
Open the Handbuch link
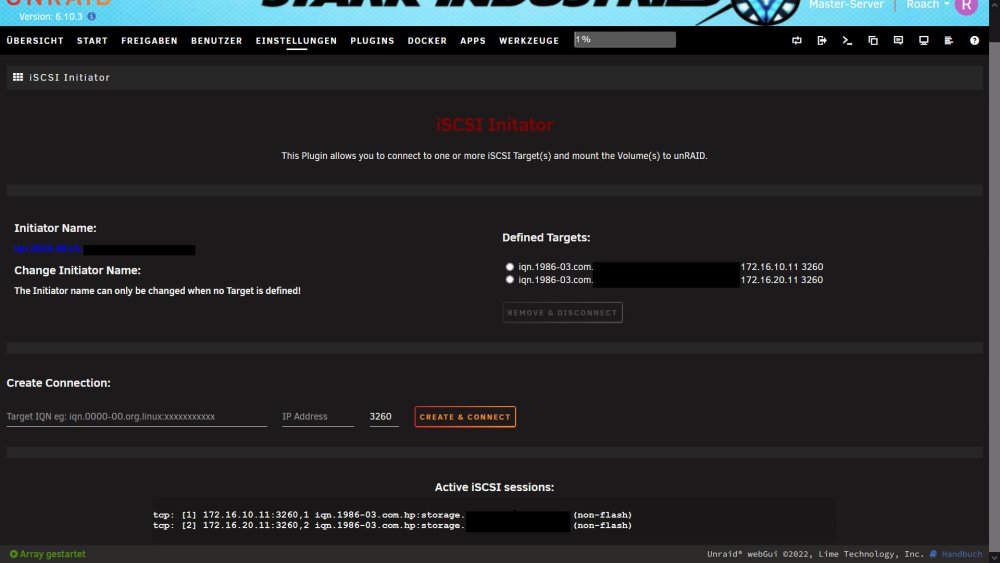pos(962,553)
